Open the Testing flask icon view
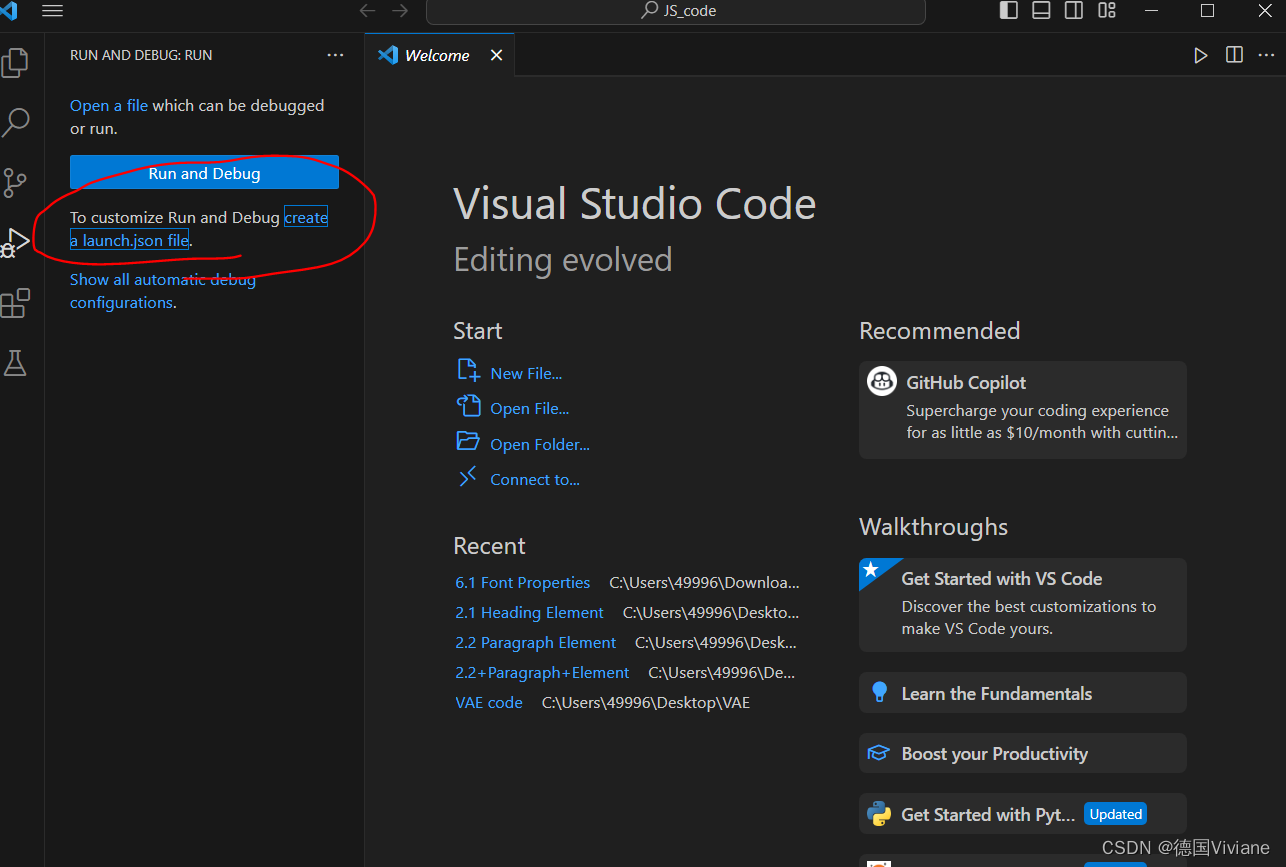 coord(15,363)
